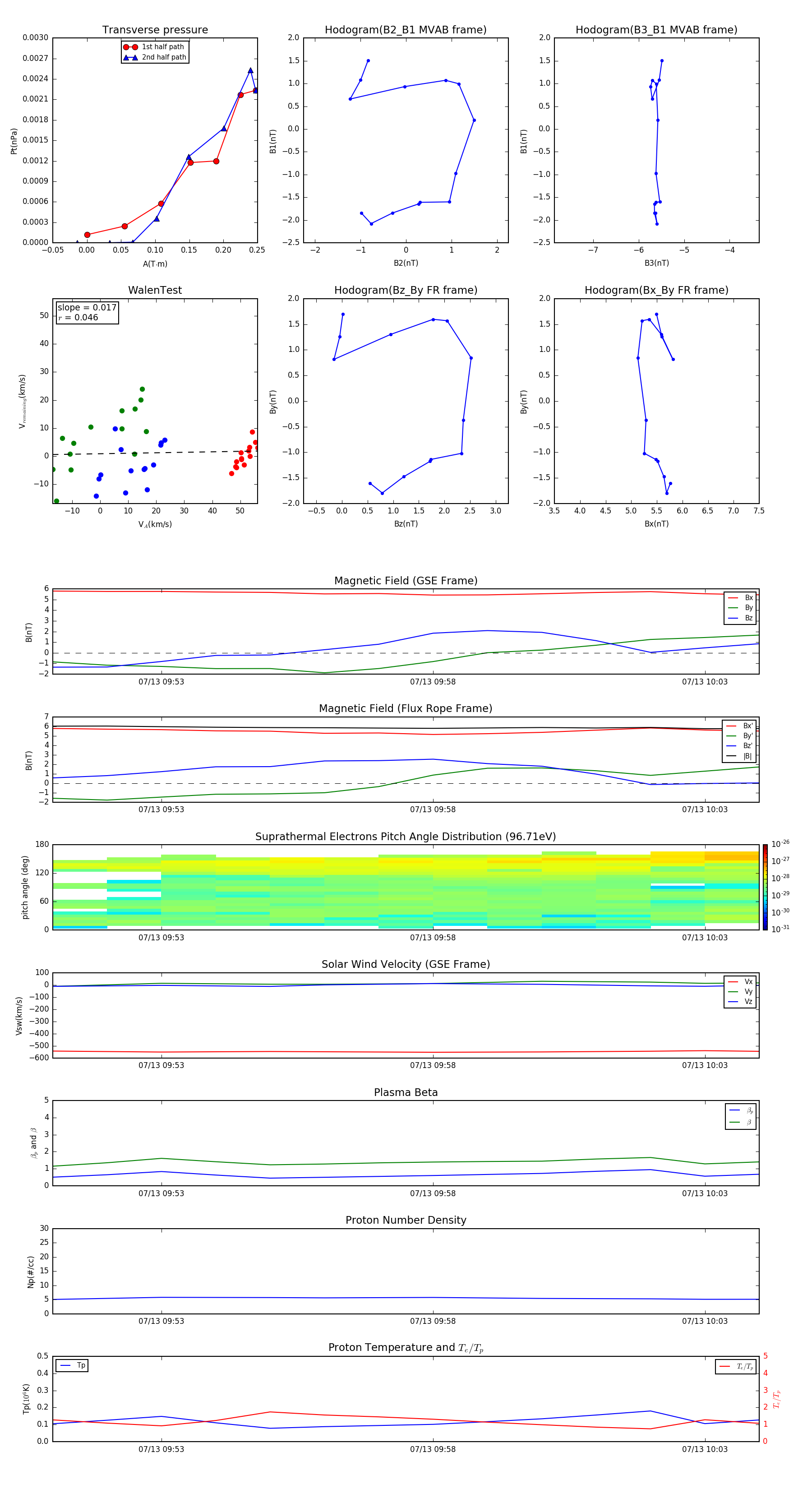Click the "slope = 0.017" annotation
The height and width of the screenshot is (1489, 812).
87,308
